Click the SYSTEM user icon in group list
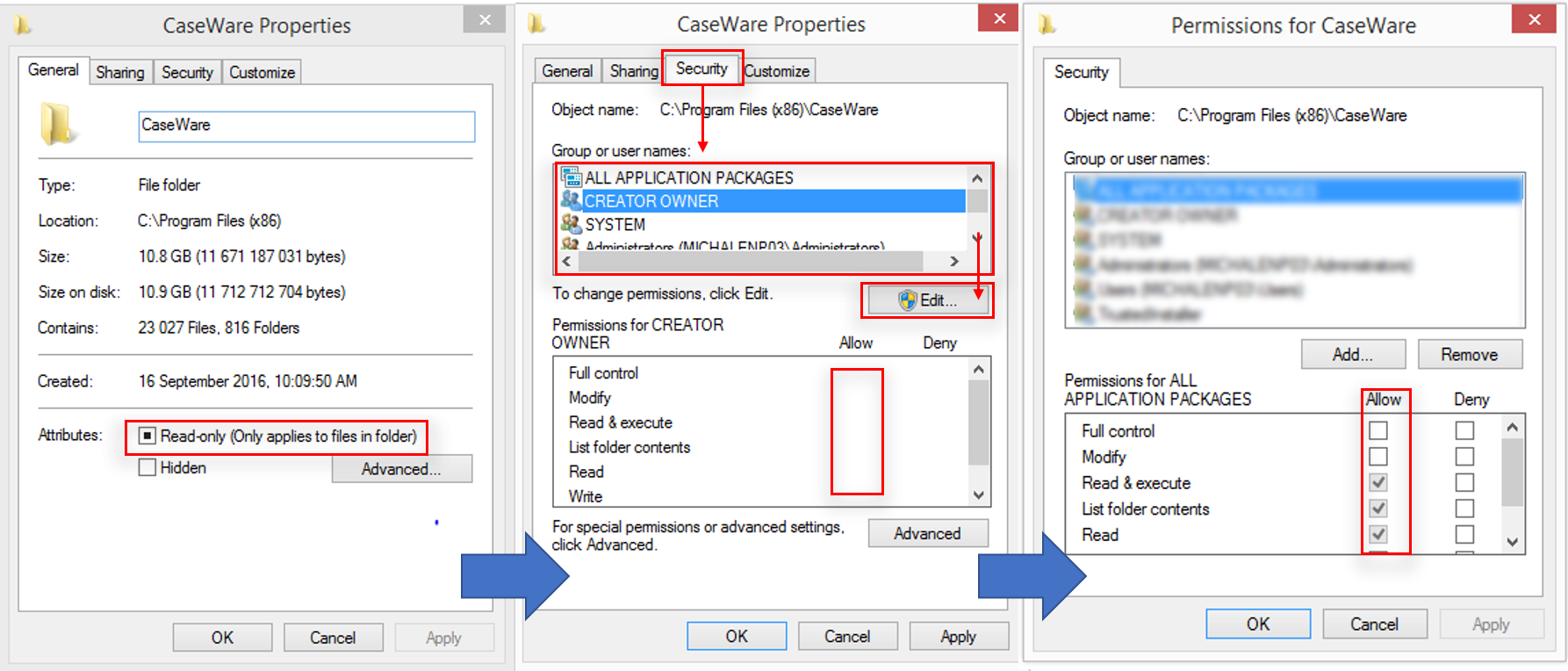 [572, 224]
